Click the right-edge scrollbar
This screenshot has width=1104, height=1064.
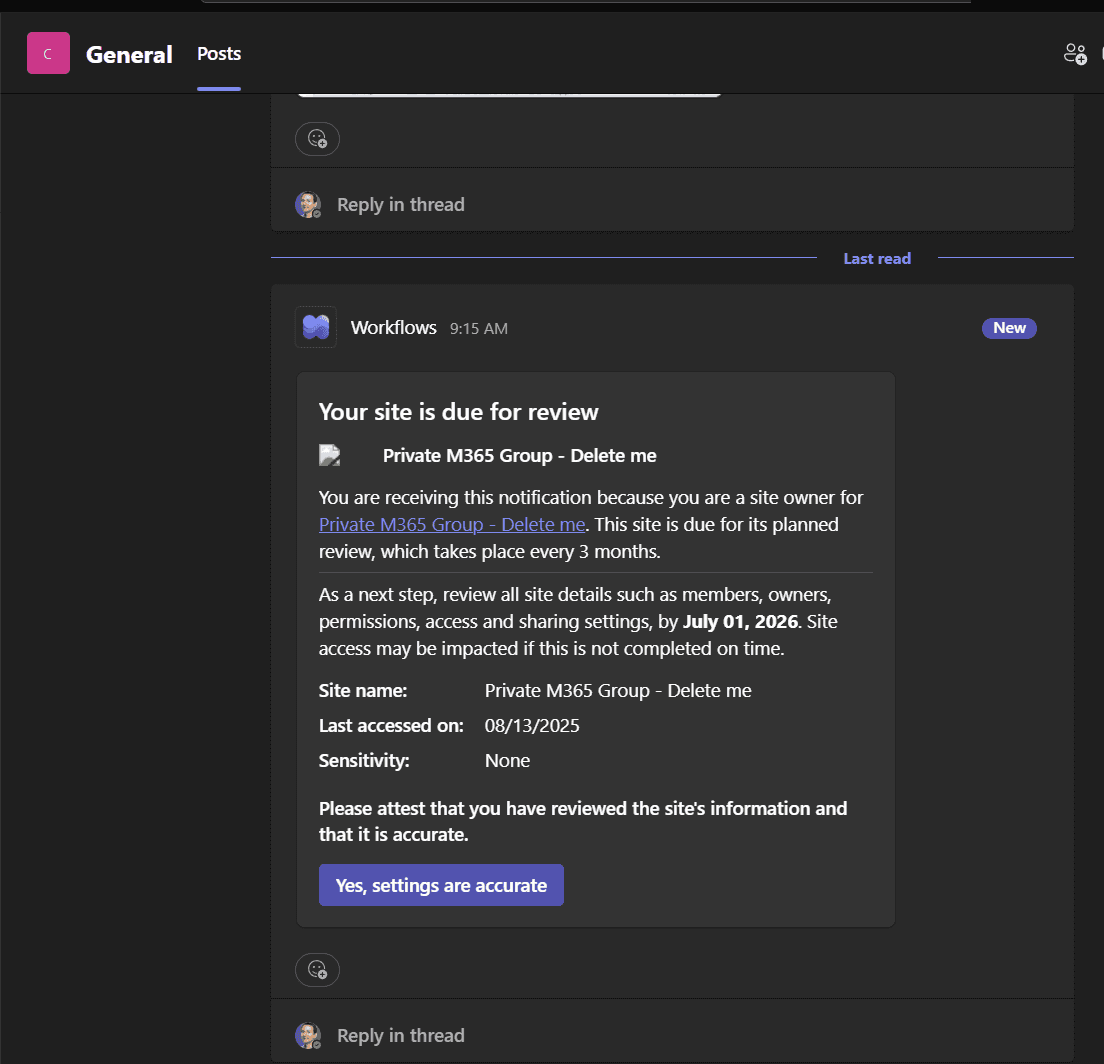point(1098,500)
